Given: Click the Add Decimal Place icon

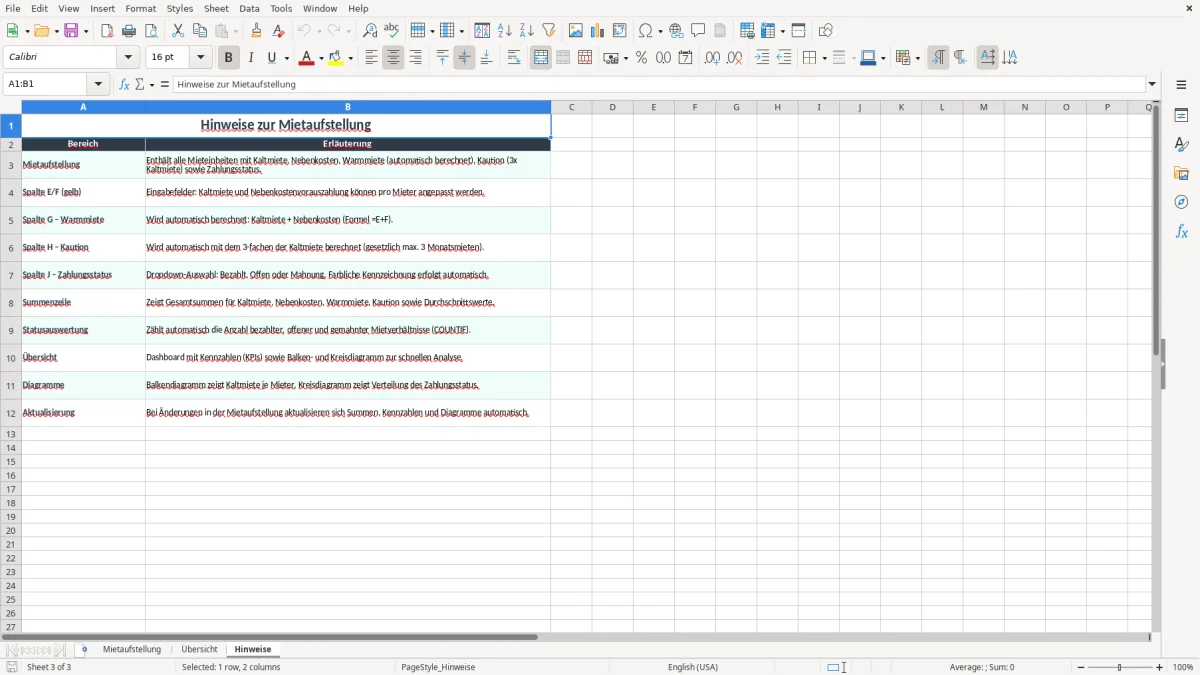Looking at the screenshot, I should (712, 58).
